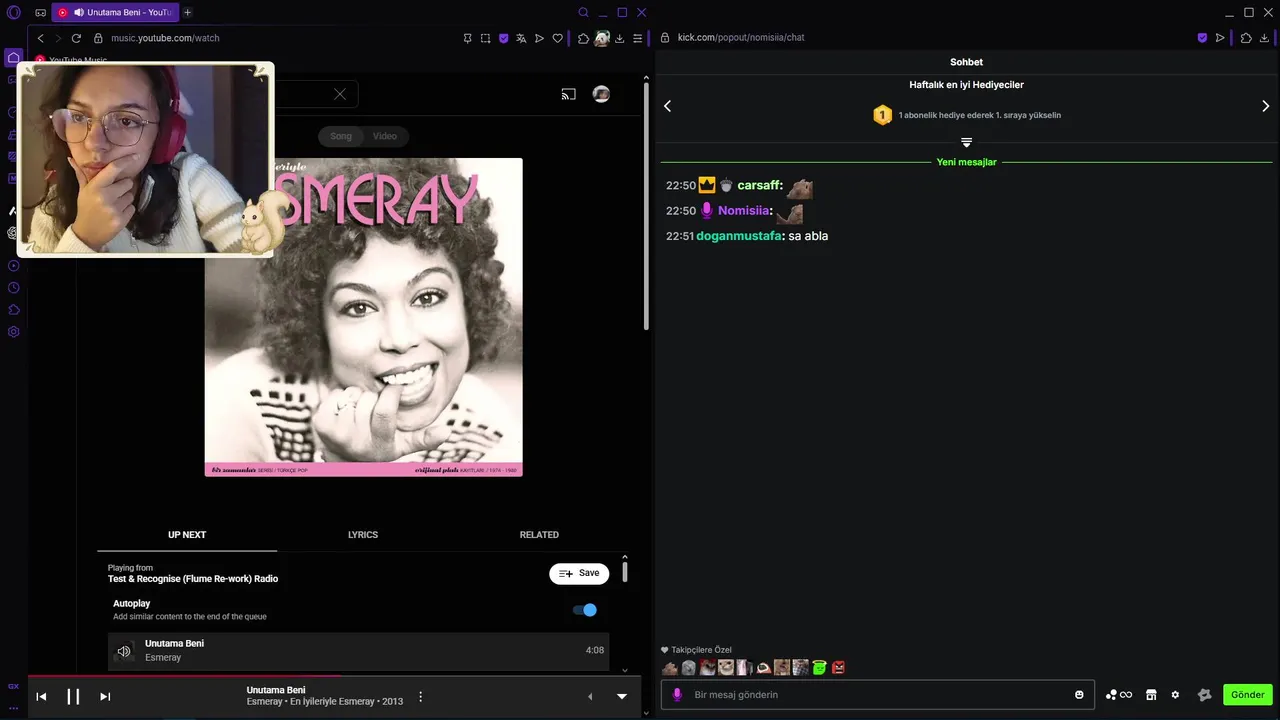The width and height of the screenshot is (1280, 720).
Task: Open ChatGPT sidebar icon
Action: [x=13, y=233]
